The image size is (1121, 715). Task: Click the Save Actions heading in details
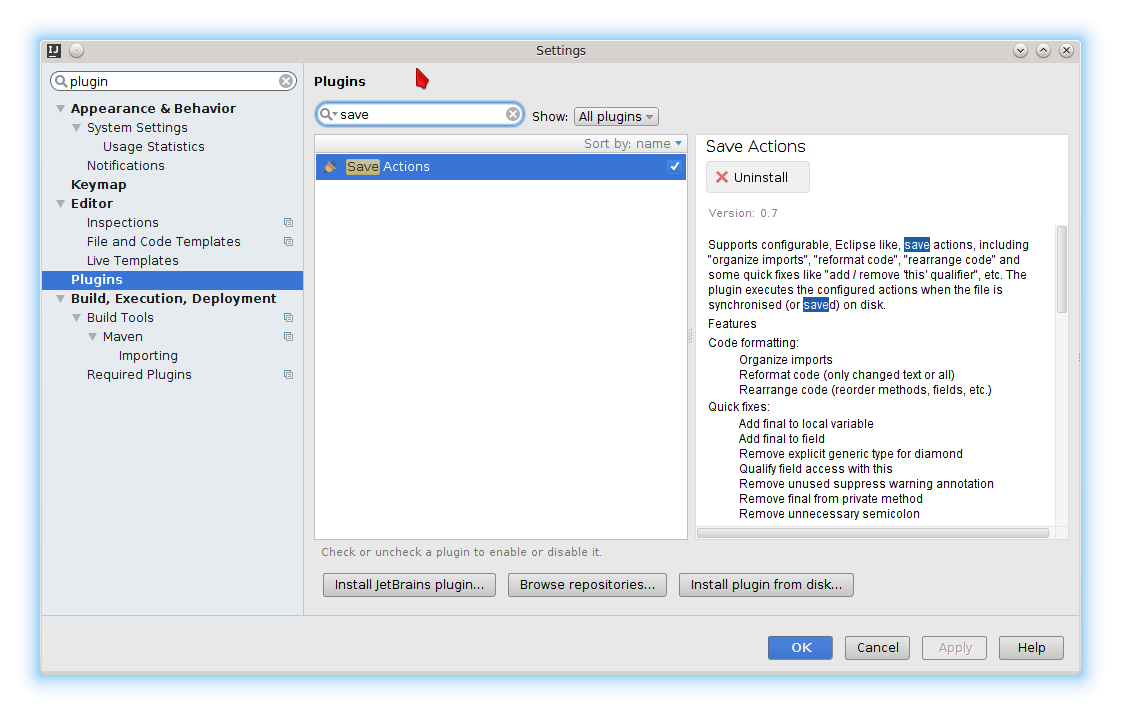[756, 147]
